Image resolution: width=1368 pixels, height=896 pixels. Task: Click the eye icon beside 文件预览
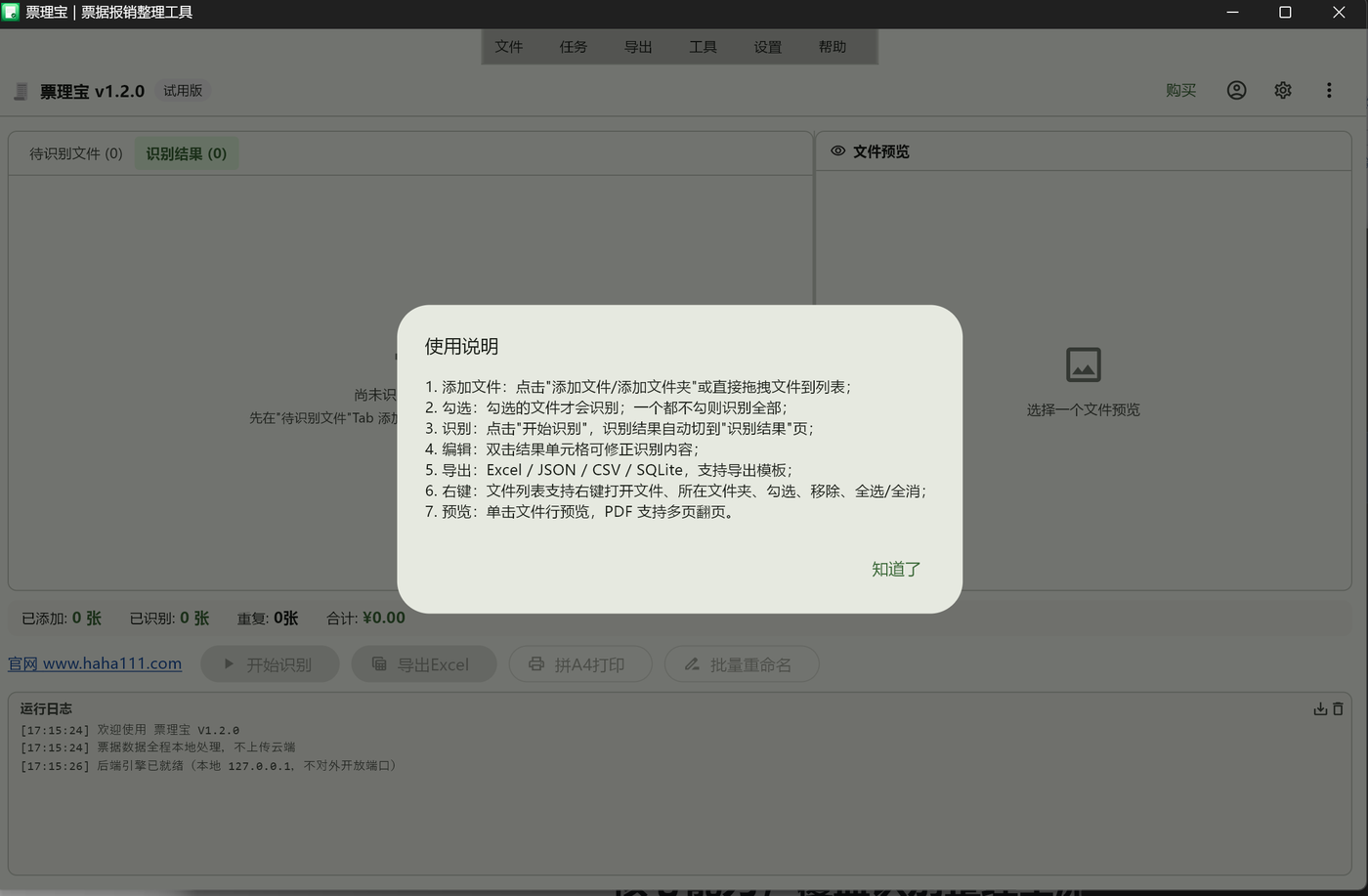(x=837, y=151)
